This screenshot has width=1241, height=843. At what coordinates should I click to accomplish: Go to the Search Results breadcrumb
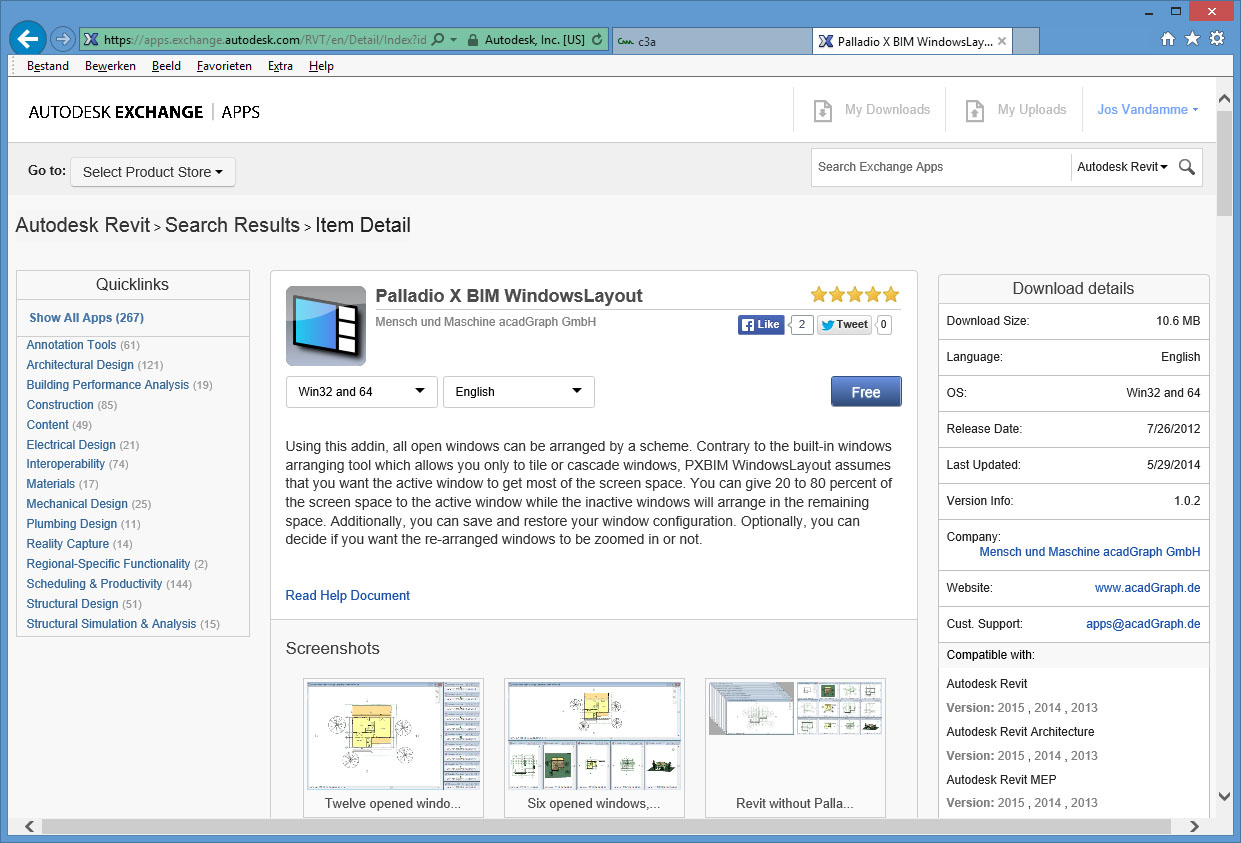pos(232,225)
